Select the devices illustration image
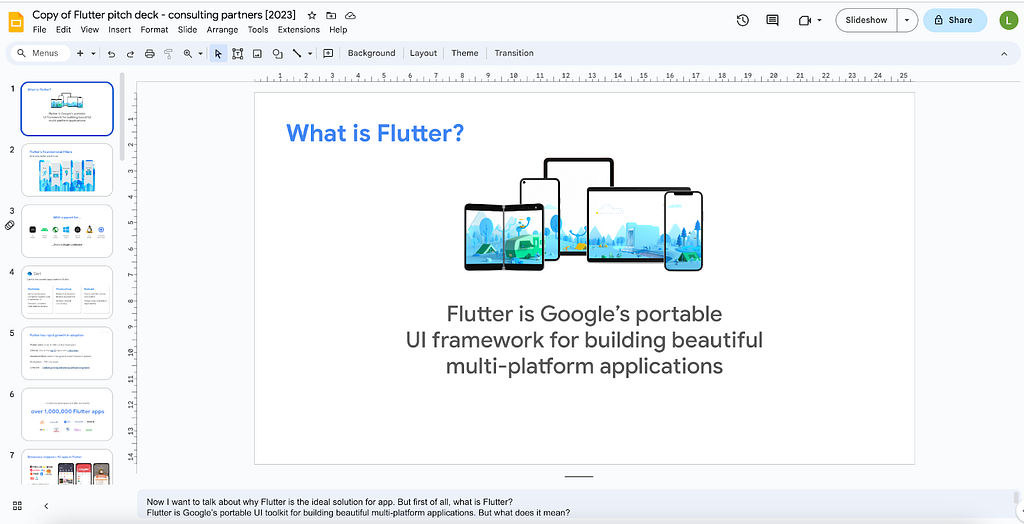Image resolution: width=1024 pixels, height=524 pixels. point(583,214)
